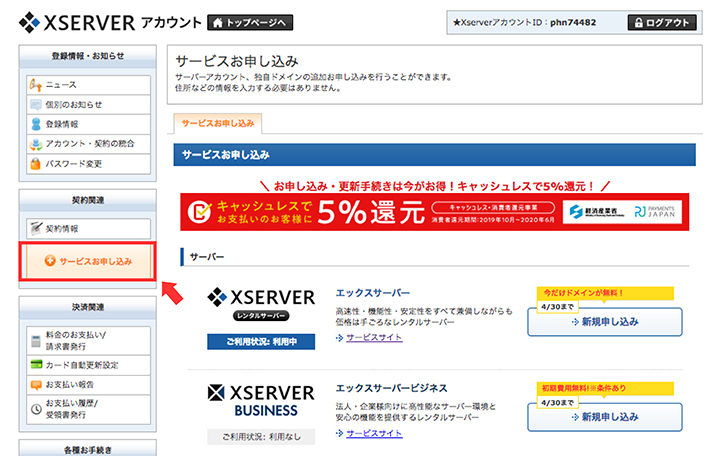The height and width of the screenshot is (456, 720).
Task: Click the pencil icon beside 契約情報
Action: [35, 228]
